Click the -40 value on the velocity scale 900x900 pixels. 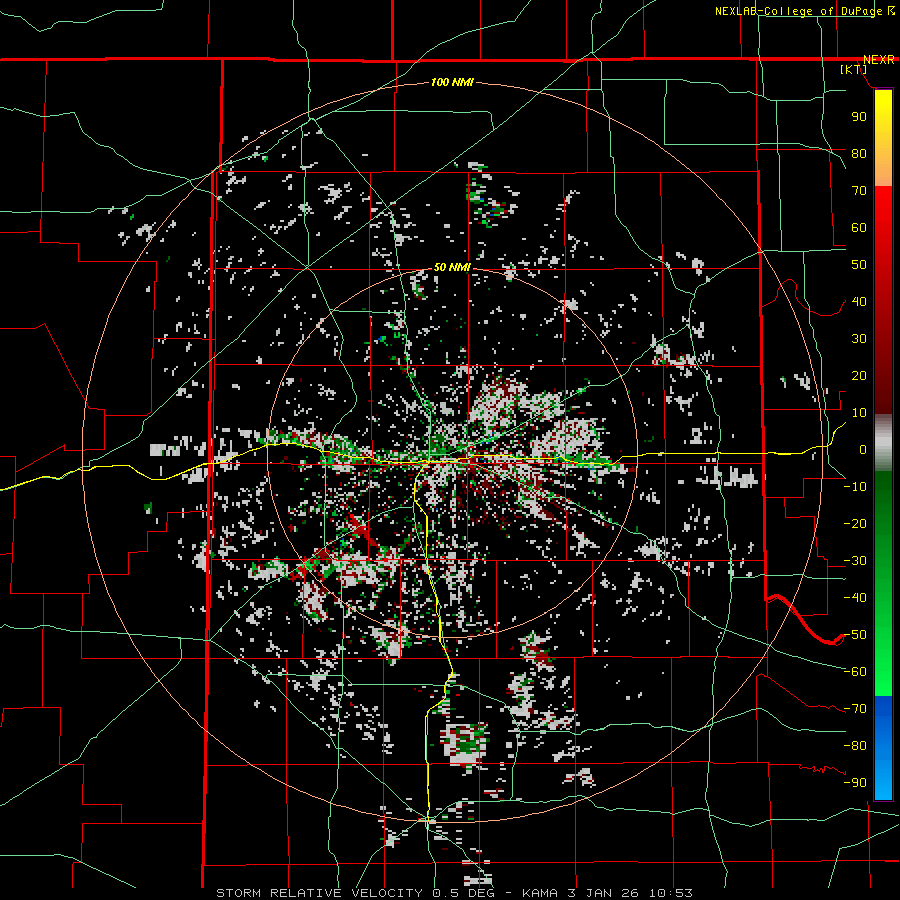click(x=855, y=598)
